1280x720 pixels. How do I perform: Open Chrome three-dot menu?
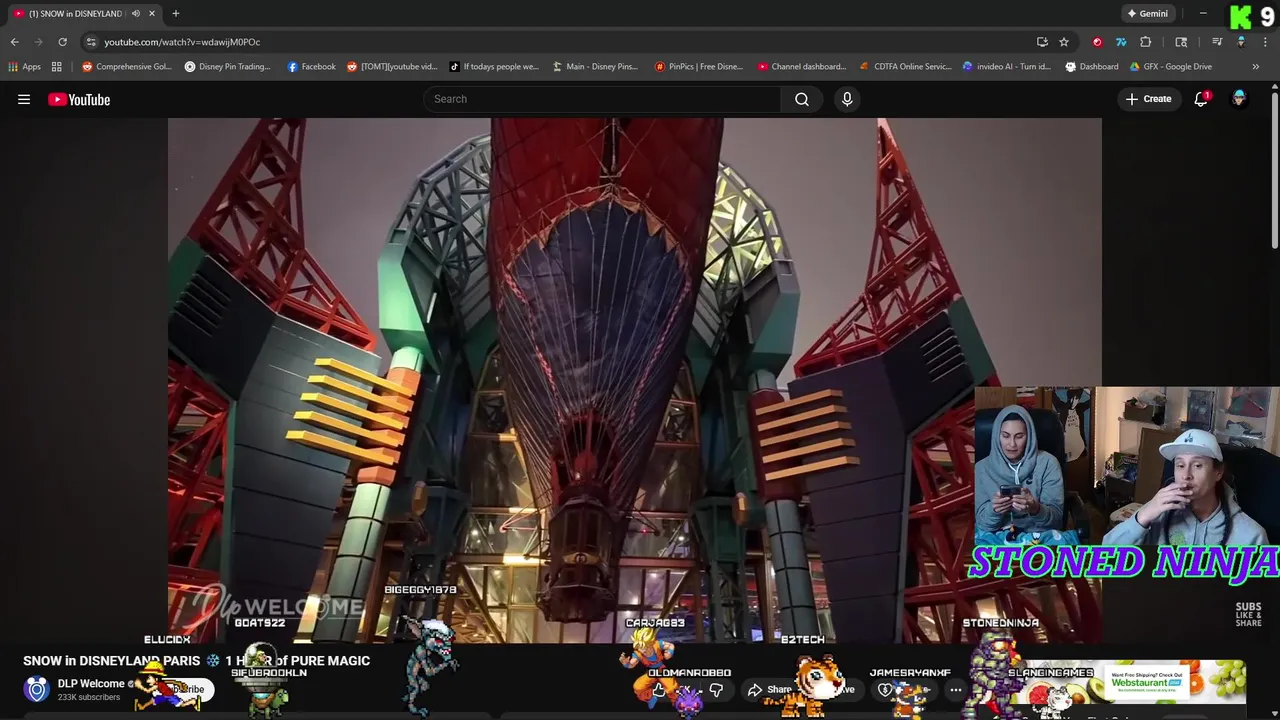[1265, 42]
